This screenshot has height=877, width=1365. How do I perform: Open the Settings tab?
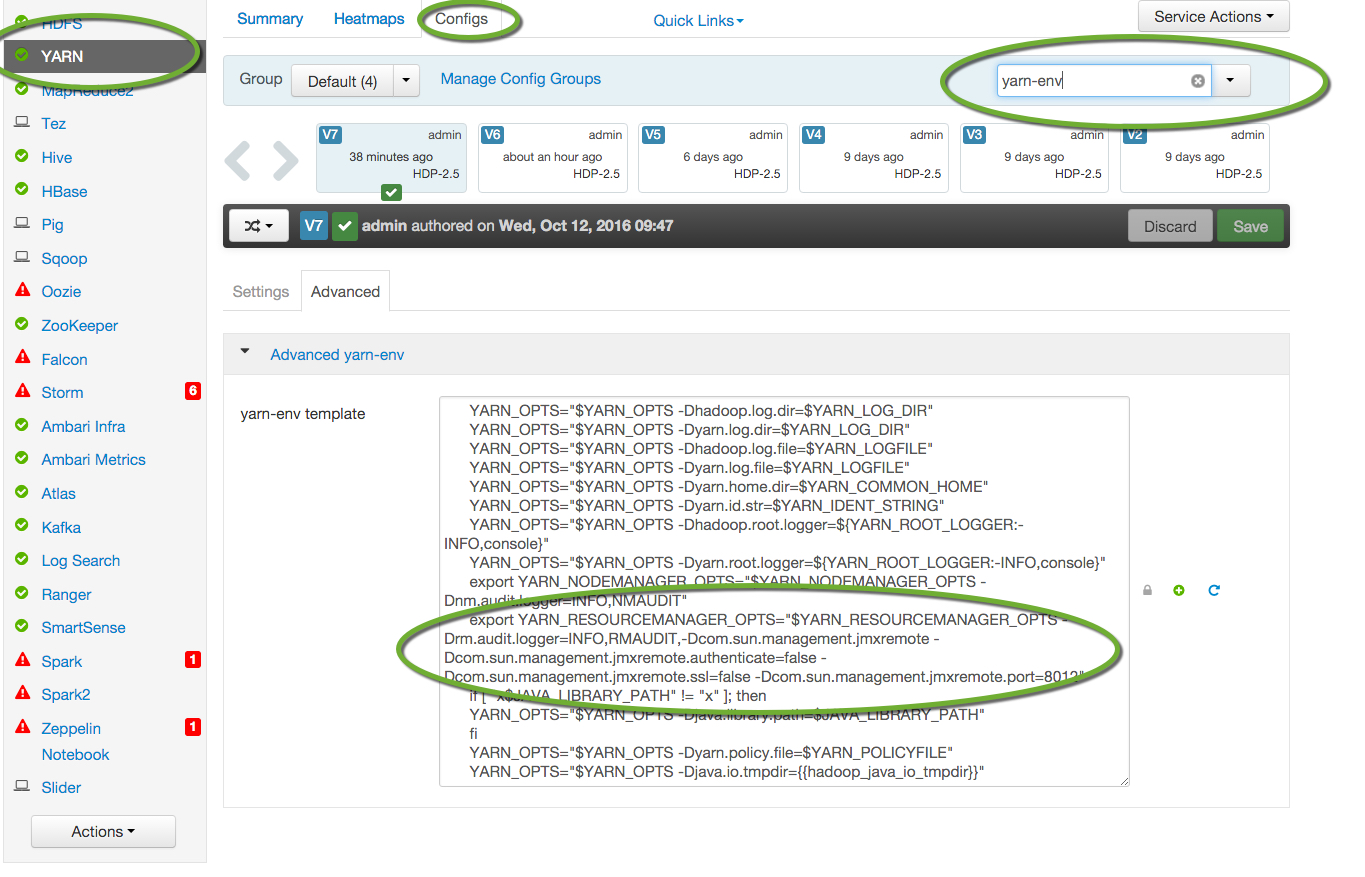[x=260, y=291]
